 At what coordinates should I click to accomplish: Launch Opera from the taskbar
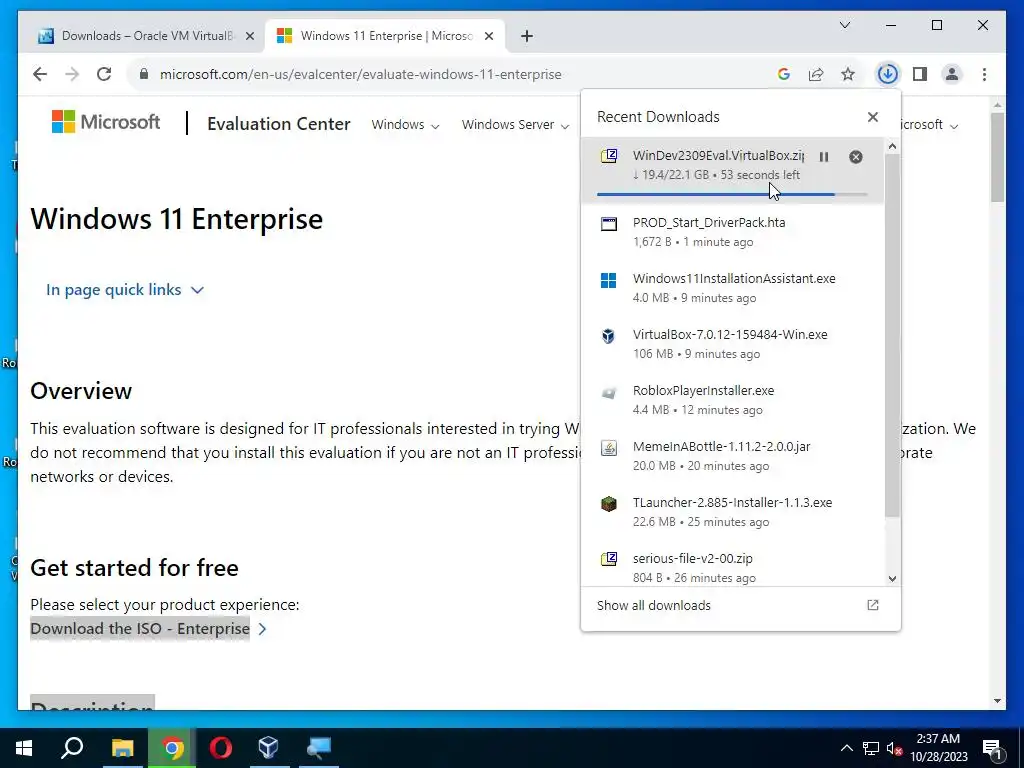point(221,748)
